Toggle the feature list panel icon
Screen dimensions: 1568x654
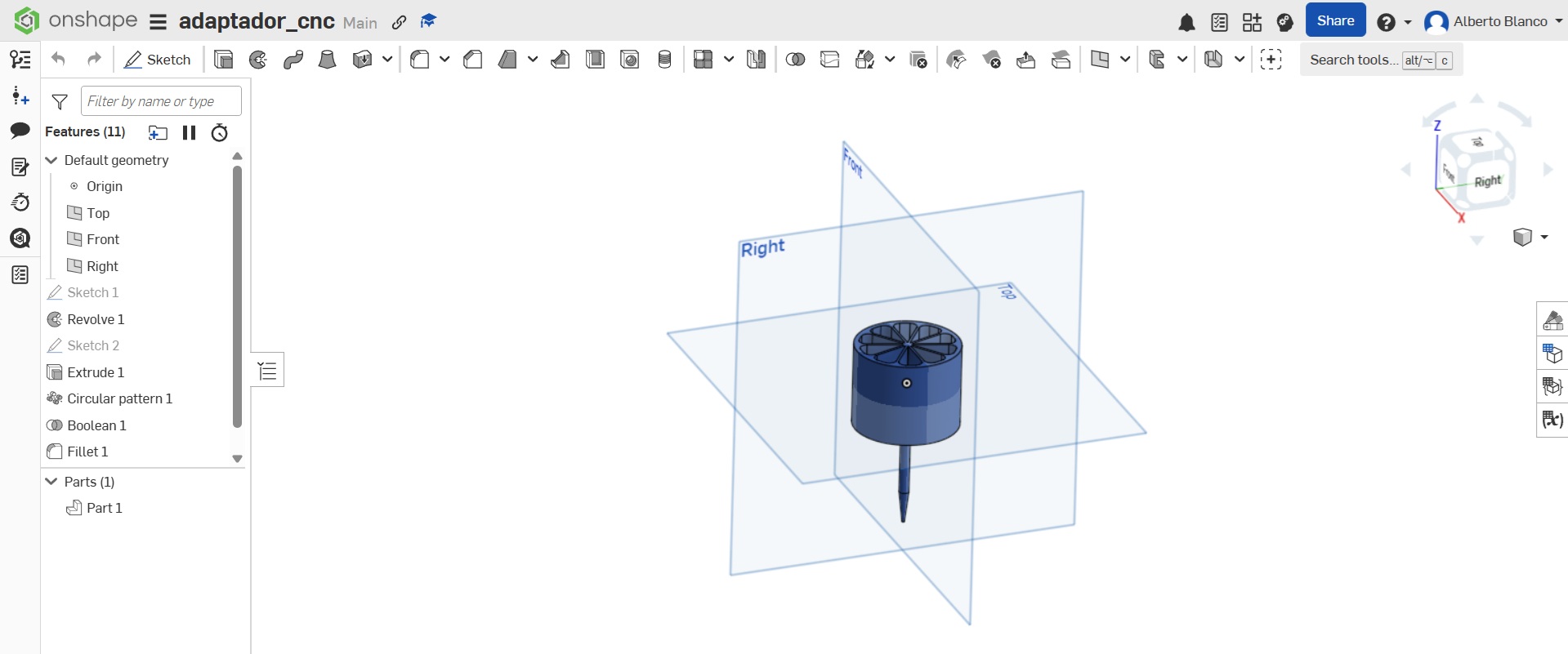click(x=267, y=371)
